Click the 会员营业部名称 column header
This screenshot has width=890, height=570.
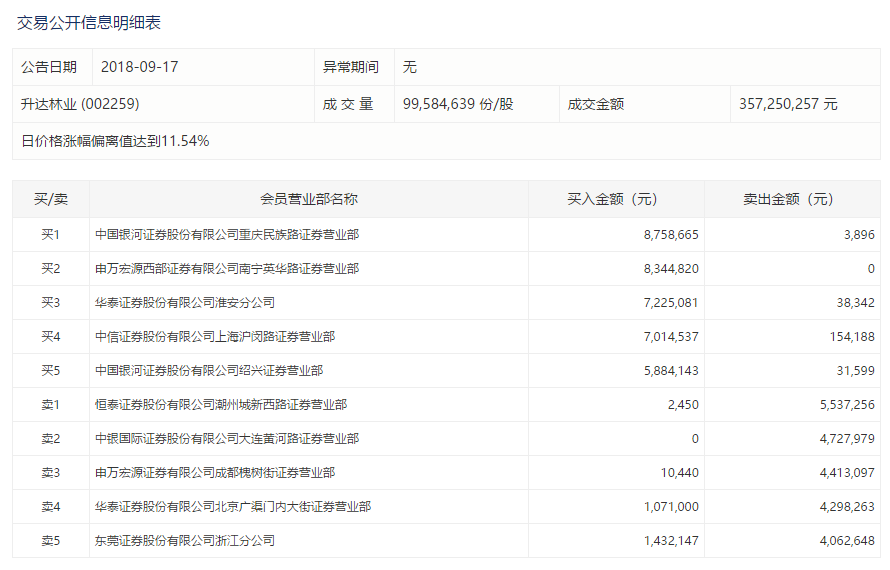308,199
